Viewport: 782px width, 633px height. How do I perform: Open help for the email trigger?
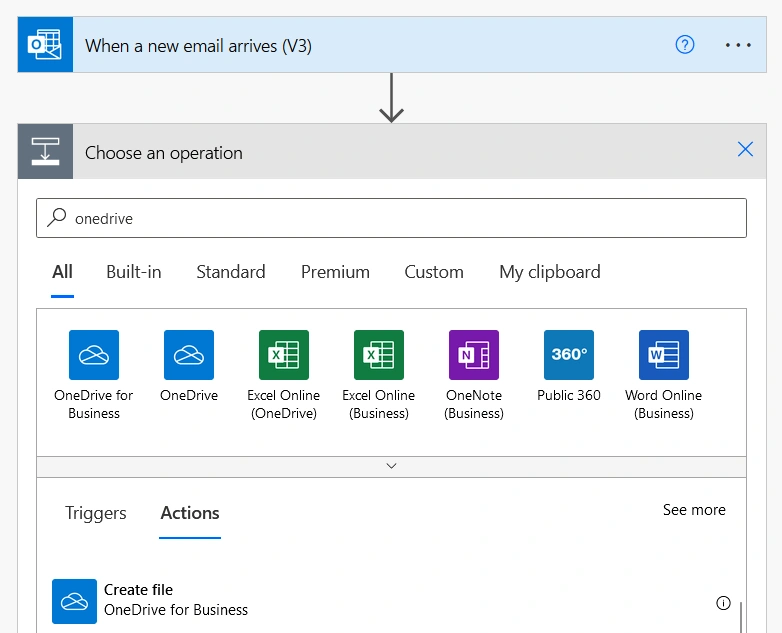[x=685, y=45]
